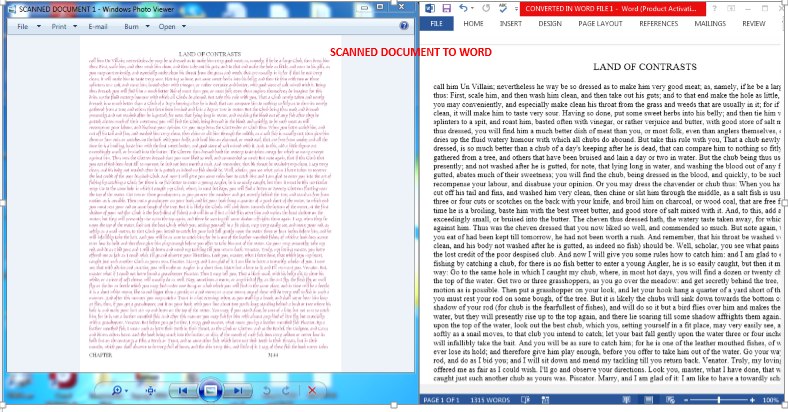Switch to the REFERENCES tab in Word
The width and height of the screenshot is (788, 412).
657,22
